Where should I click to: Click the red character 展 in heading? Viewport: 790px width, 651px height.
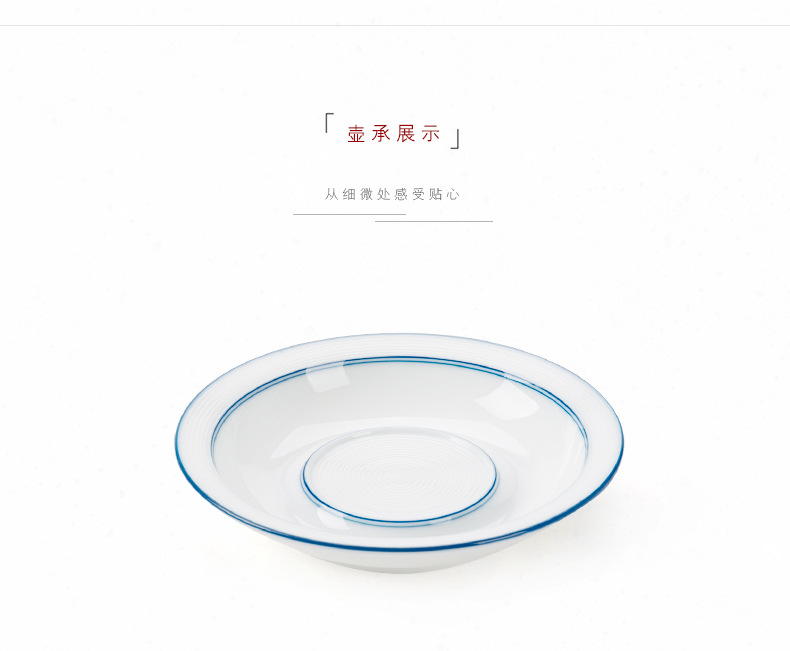point(406,134)
